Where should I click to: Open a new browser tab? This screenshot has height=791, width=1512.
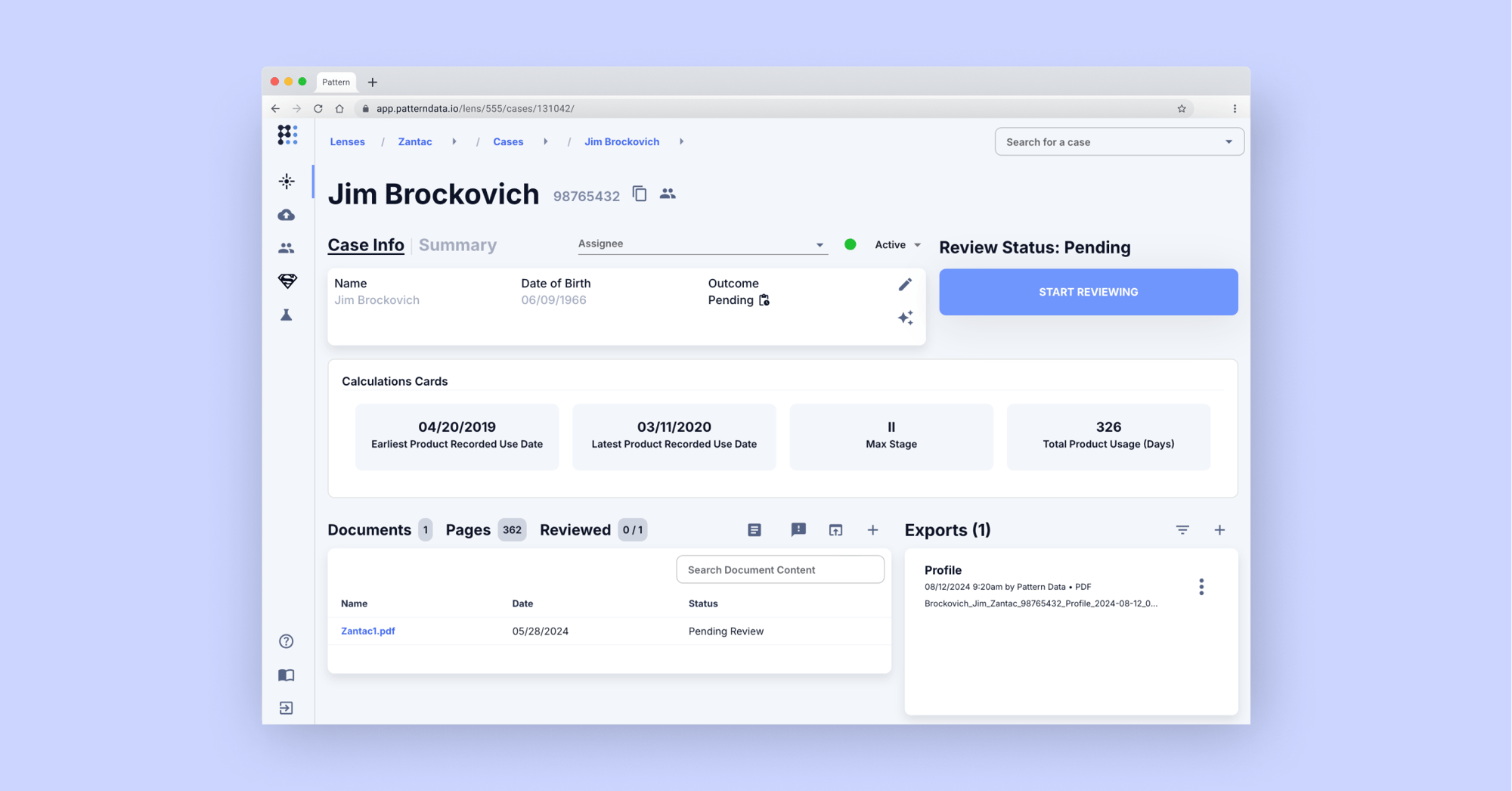(x=372, y=82)
